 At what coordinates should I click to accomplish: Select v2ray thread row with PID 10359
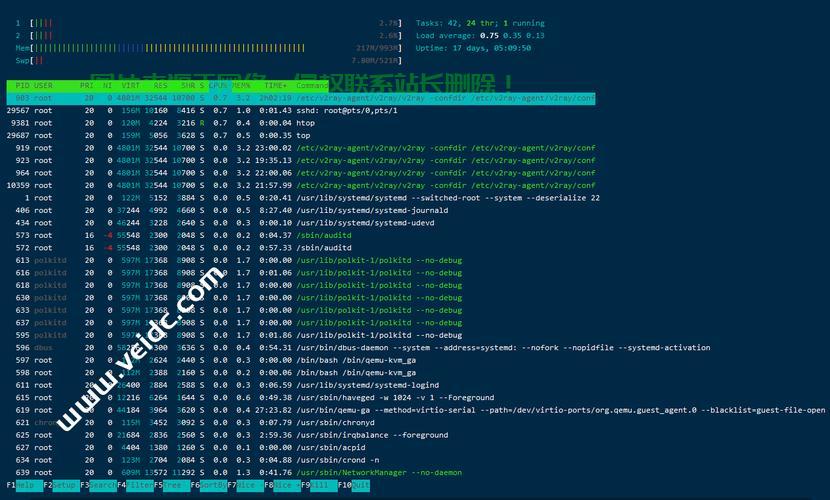coord(301,186)
